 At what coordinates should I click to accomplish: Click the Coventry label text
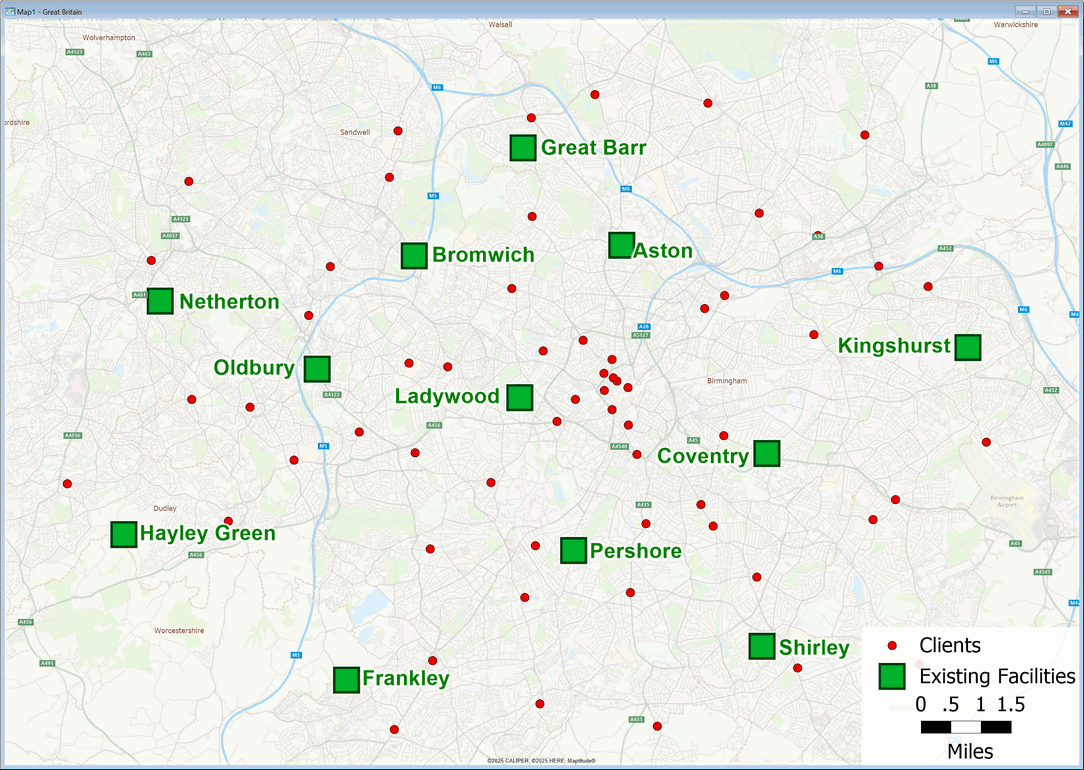click(703, 456)
